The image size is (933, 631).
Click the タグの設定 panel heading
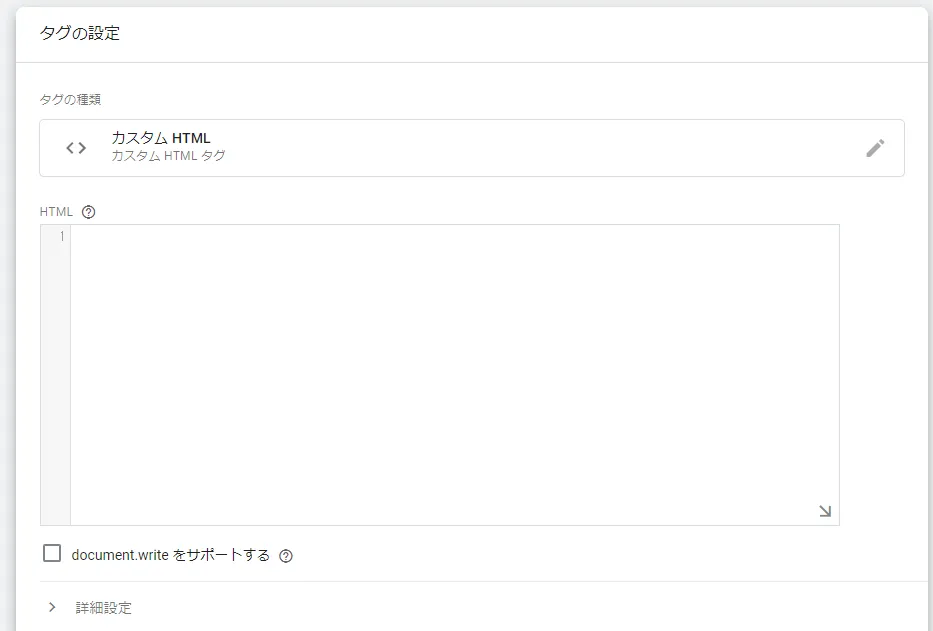pos(80,33)
